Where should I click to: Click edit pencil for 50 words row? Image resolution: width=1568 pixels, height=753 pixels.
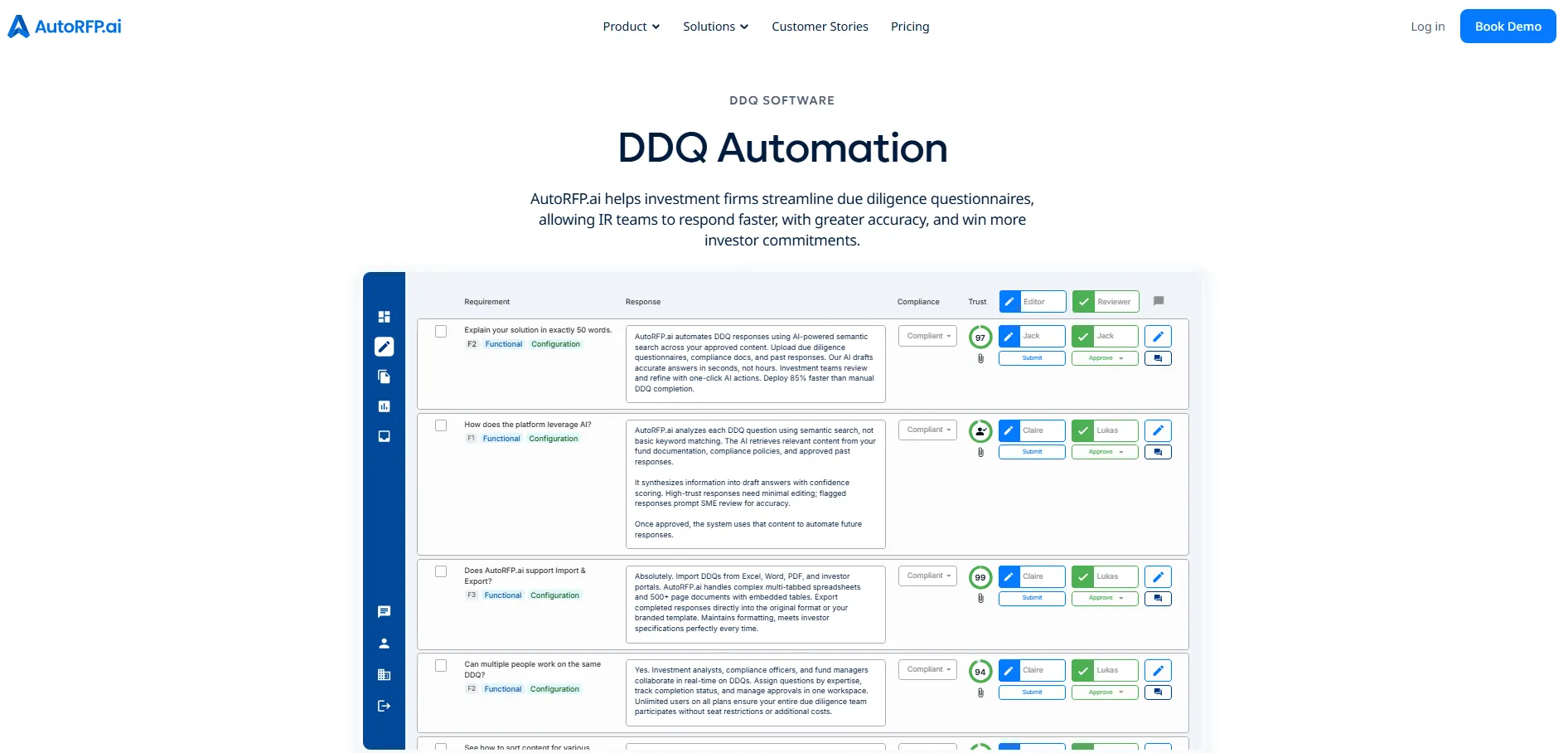pyautogui.click(x=1158, y=336)
